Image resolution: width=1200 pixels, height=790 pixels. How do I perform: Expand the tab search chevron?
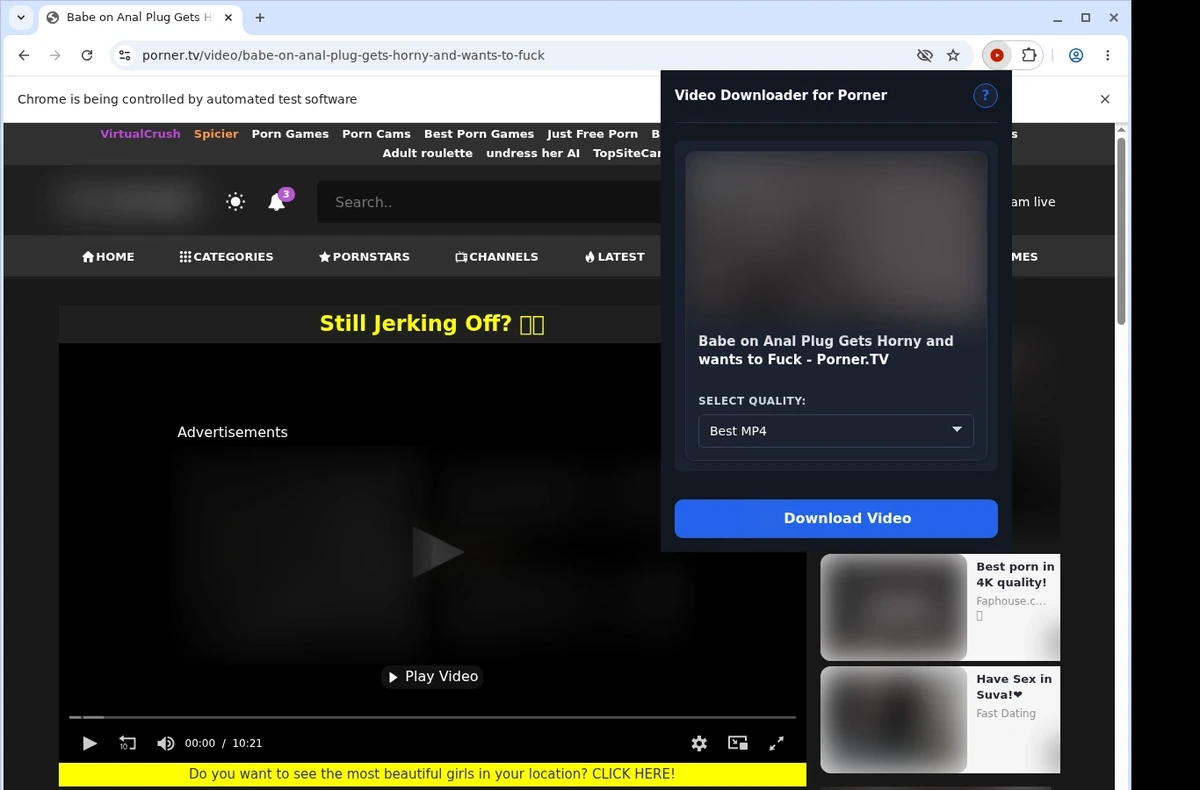pos(21,17)
